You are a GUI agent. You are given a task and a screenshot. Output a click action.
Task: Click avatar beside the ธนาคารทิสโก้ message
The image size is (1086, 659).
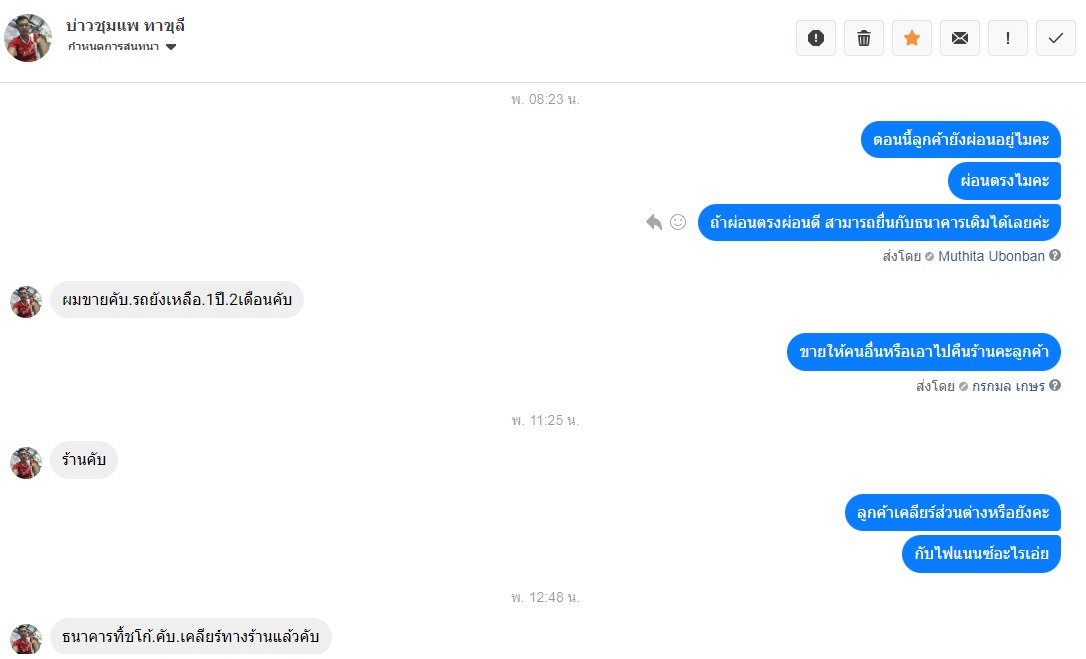coord(26,639)
